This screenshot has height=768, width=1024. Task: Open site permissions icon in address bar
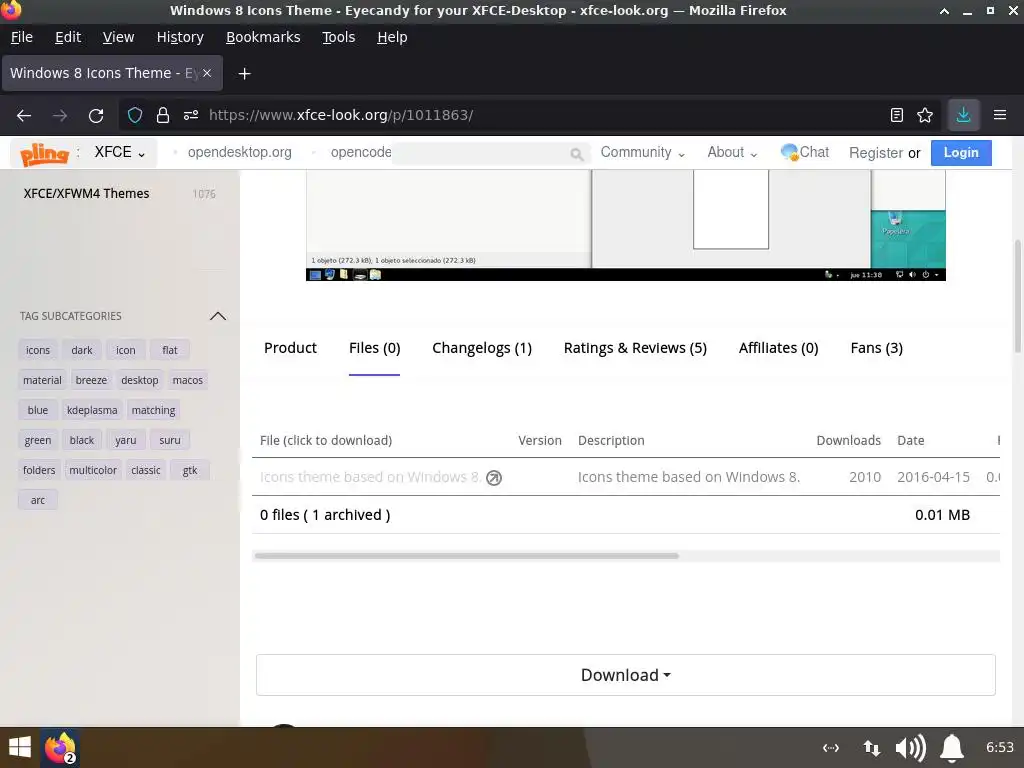pyautogui.click(x=191, y=116)
